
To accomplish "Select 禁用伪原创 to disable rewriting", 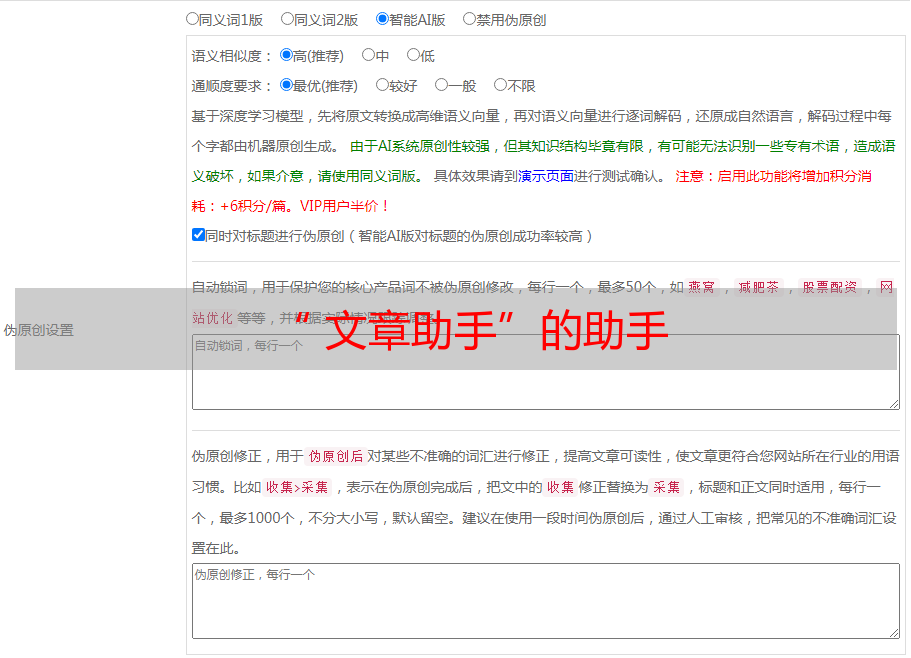I will coord(469,18).
